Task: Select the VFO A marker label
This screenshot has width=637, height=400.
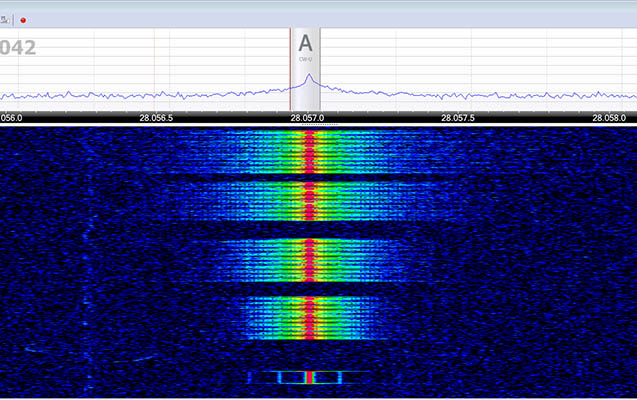Action: click(306, 43)
